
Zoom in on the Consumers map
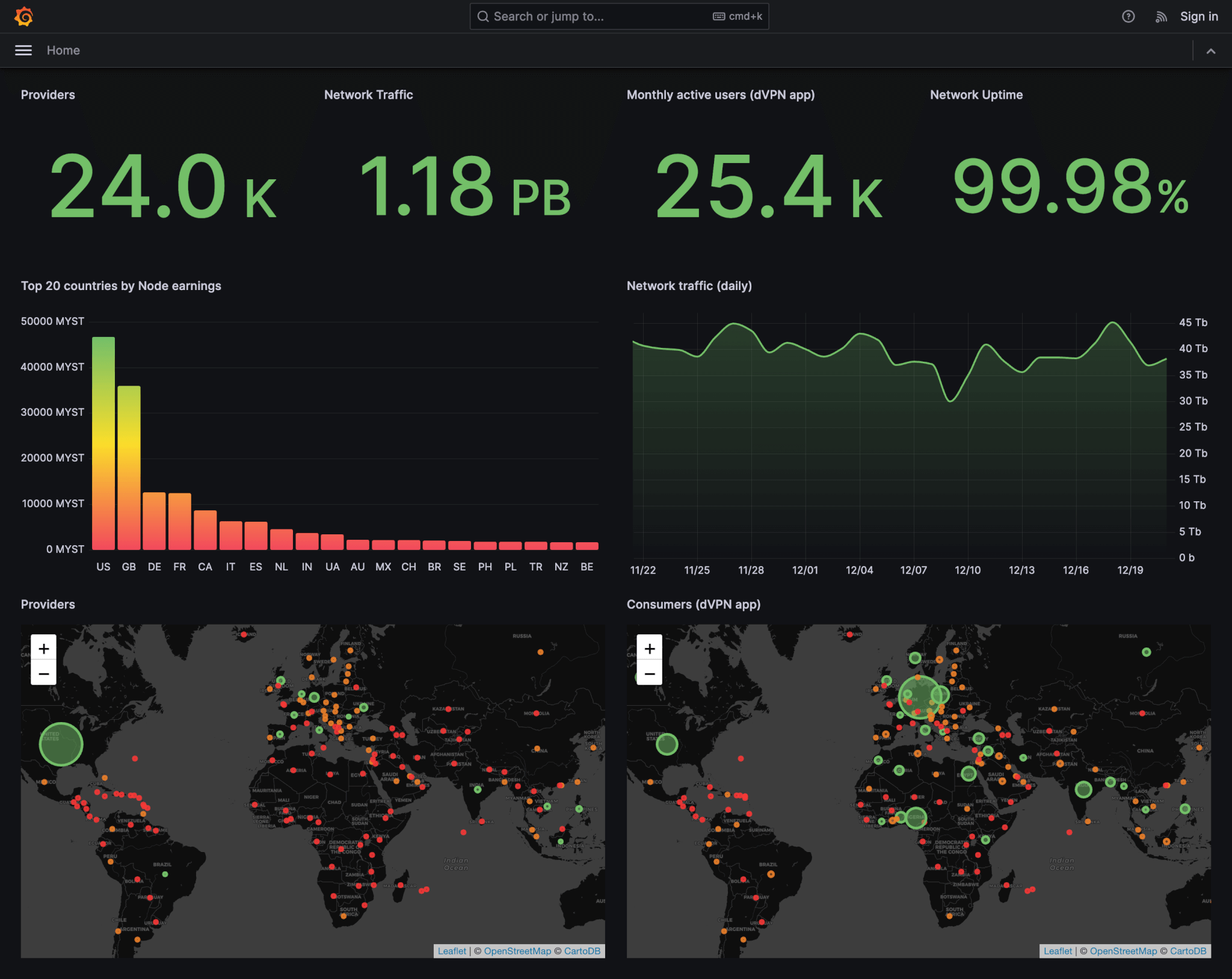tap(650, 649)
